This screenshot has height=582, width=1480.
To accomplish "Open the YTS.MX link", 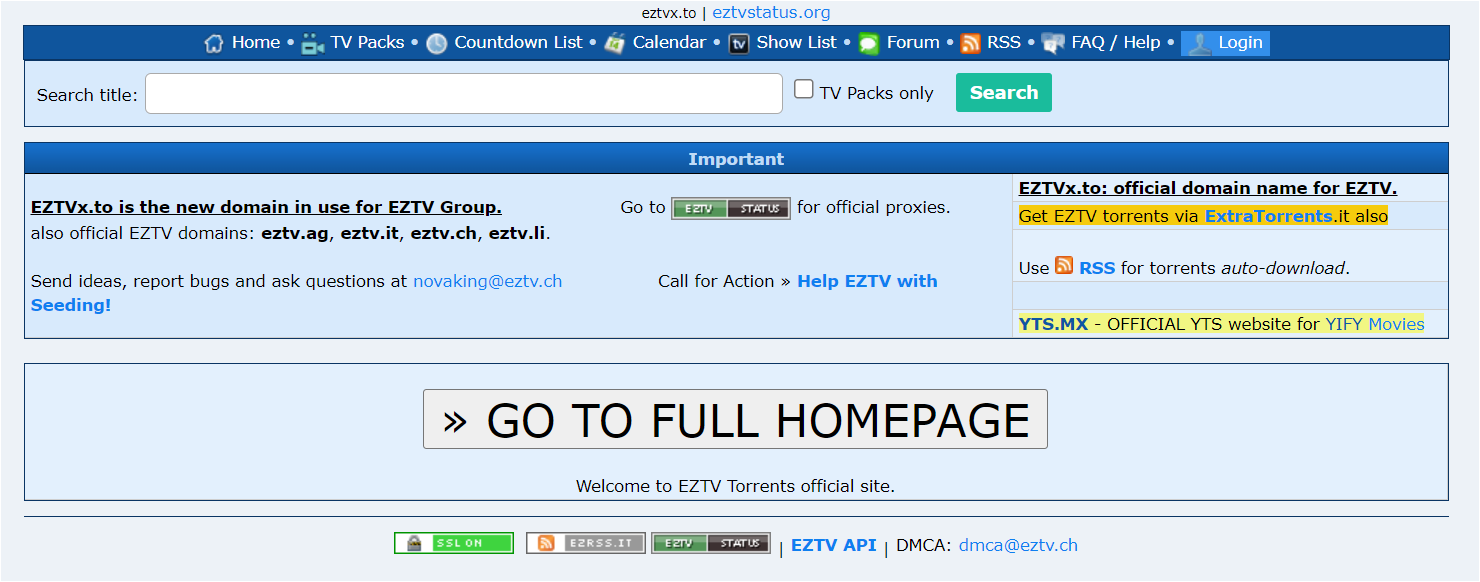I will (x=1053, y=324).
